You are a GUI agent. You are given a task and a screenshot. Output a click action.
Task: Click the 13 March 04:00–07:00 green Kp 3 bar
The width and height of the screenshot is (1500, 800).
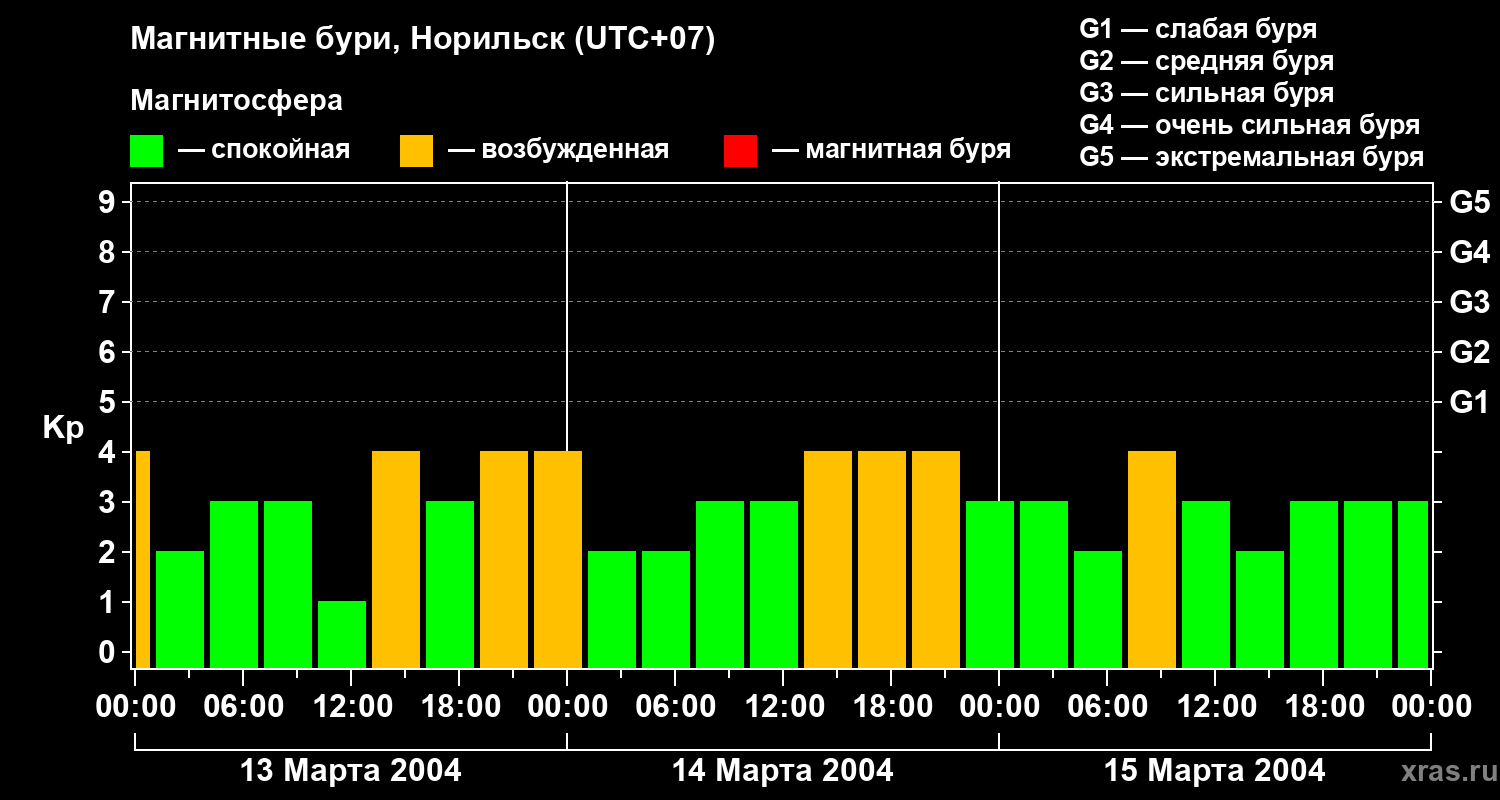click(234, 585)
